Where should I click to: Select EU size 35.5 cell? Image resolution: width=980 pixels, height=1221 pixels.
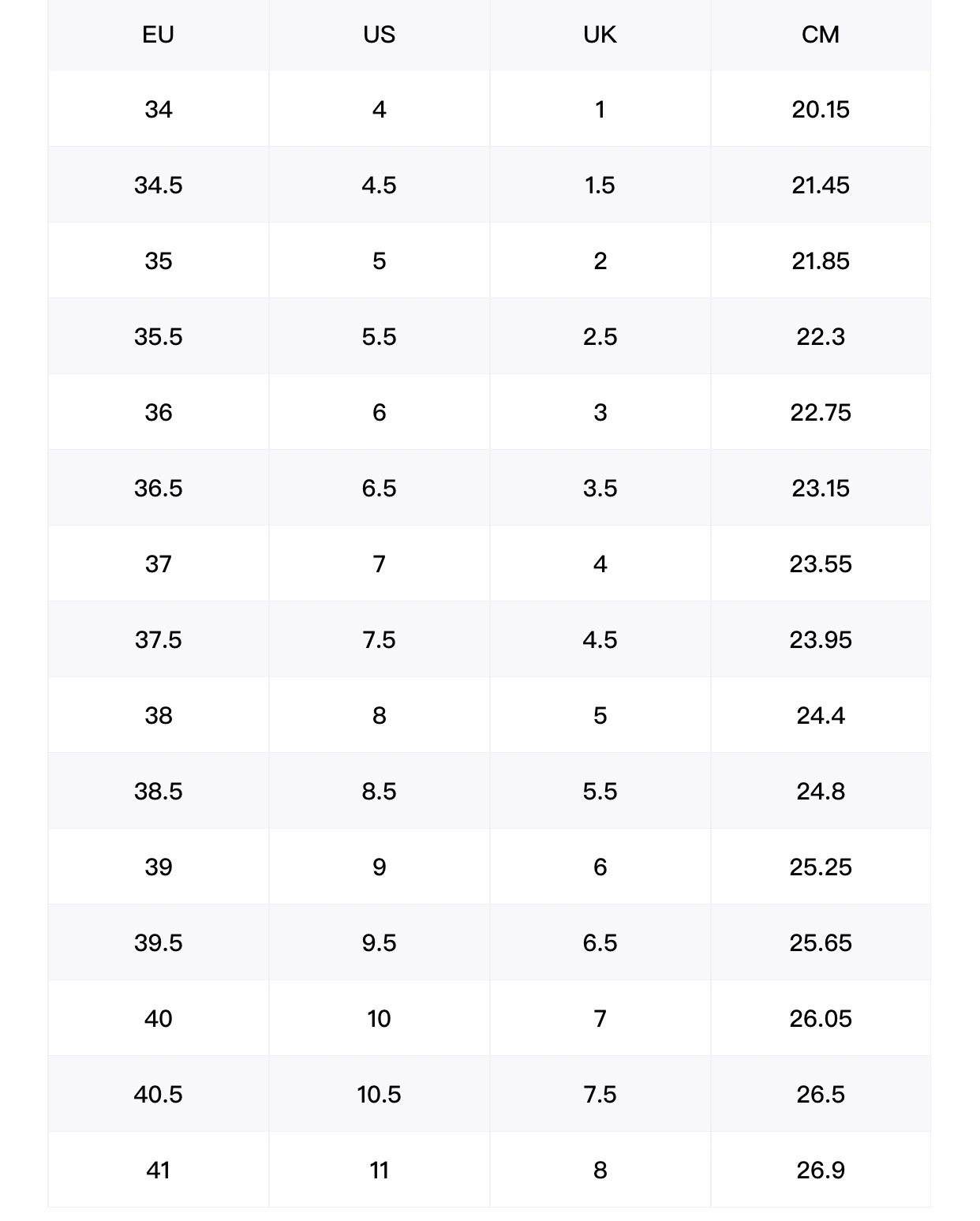click(158, 336)
